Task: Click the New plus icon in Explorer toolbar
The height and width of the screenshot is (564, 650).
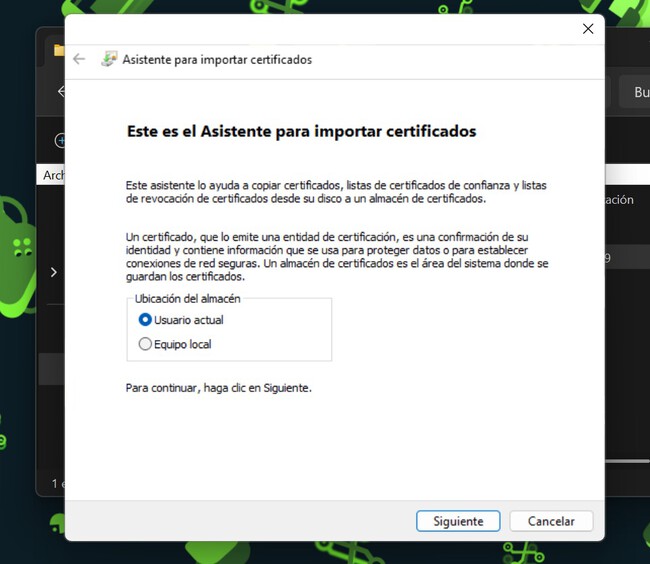Action: (60, 141)
